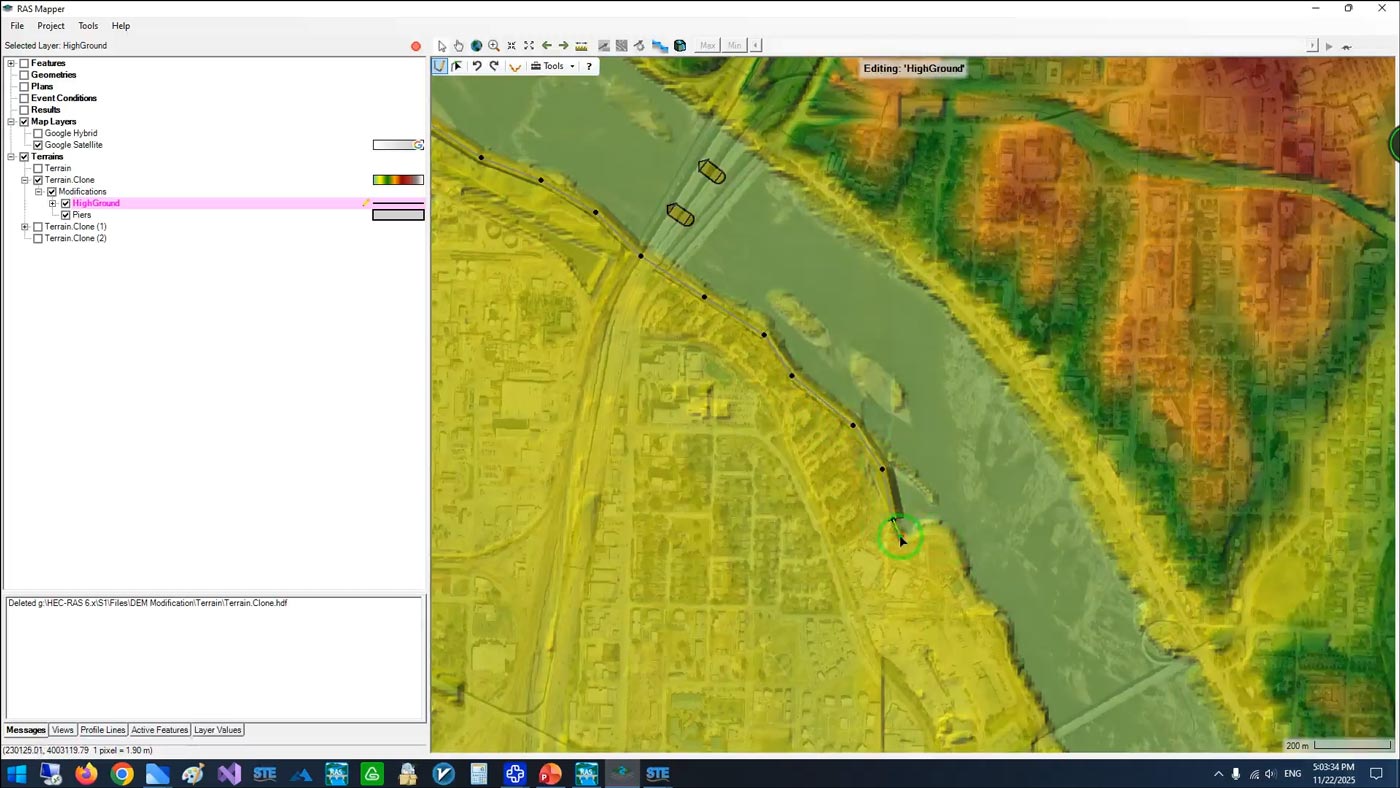Viewport: 1400px width, 788px height.
Task: Activate the Pan hand tool
Action: pos(459,46)
